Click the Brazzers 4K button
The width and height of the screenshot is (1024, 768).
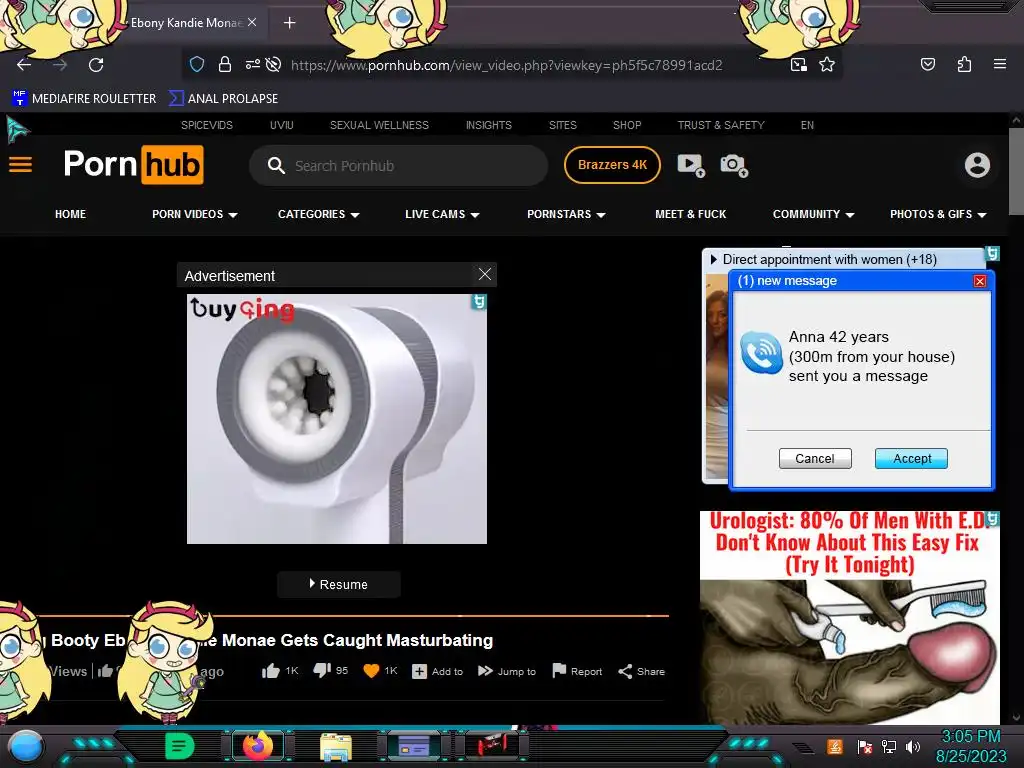point(612,165)
